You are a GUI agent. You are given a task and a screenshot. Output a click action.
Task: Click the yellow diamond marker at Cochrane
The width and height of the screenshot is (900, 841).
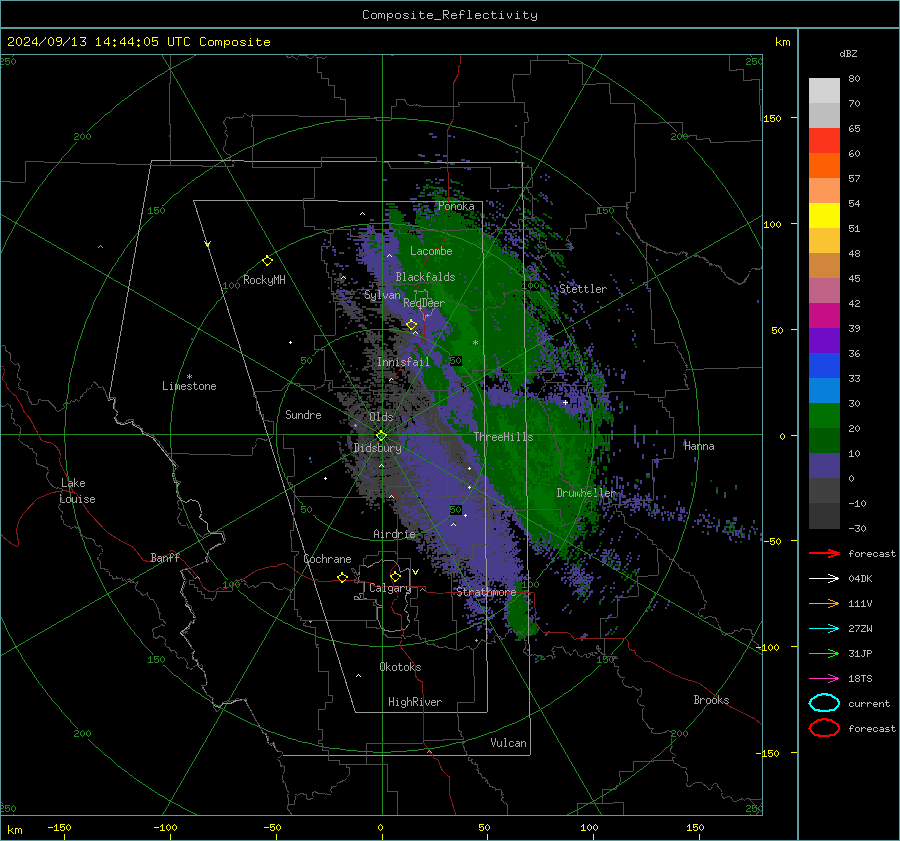pos(342,577)
